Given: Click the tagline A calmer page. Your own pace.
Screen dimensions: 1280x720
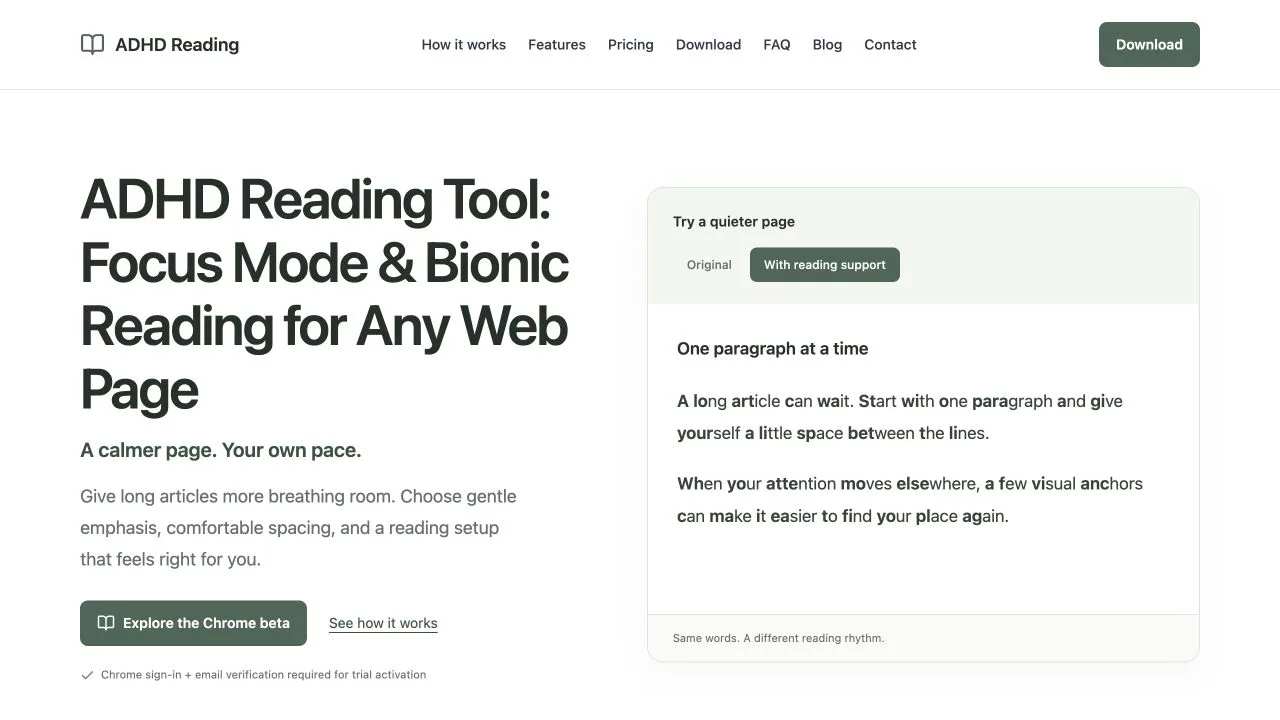Looking at the screenshot, I should point(221,450).
